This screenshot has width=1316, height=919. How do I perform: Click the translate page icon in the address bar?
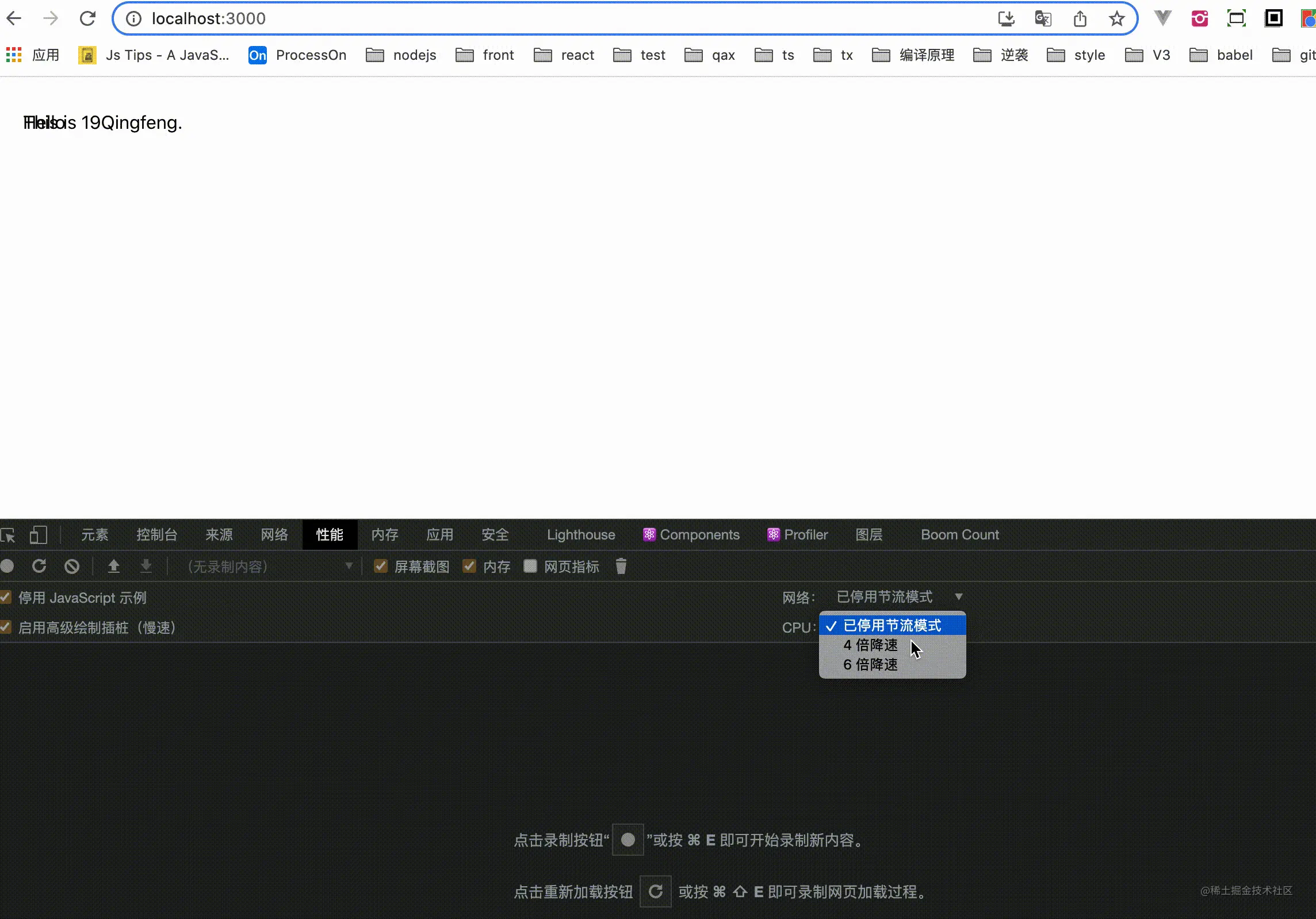click(1043, 19)
